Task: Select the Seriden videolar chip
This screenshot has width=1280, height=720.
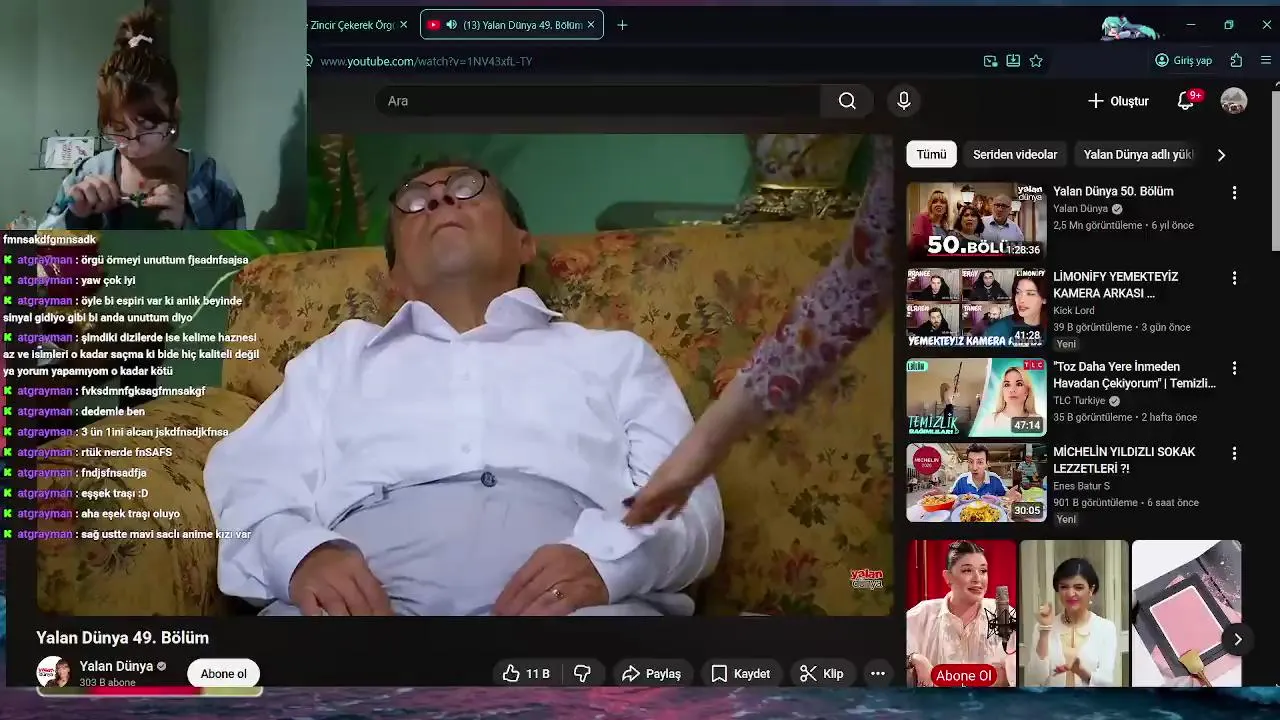Action: click(1015, 155)
